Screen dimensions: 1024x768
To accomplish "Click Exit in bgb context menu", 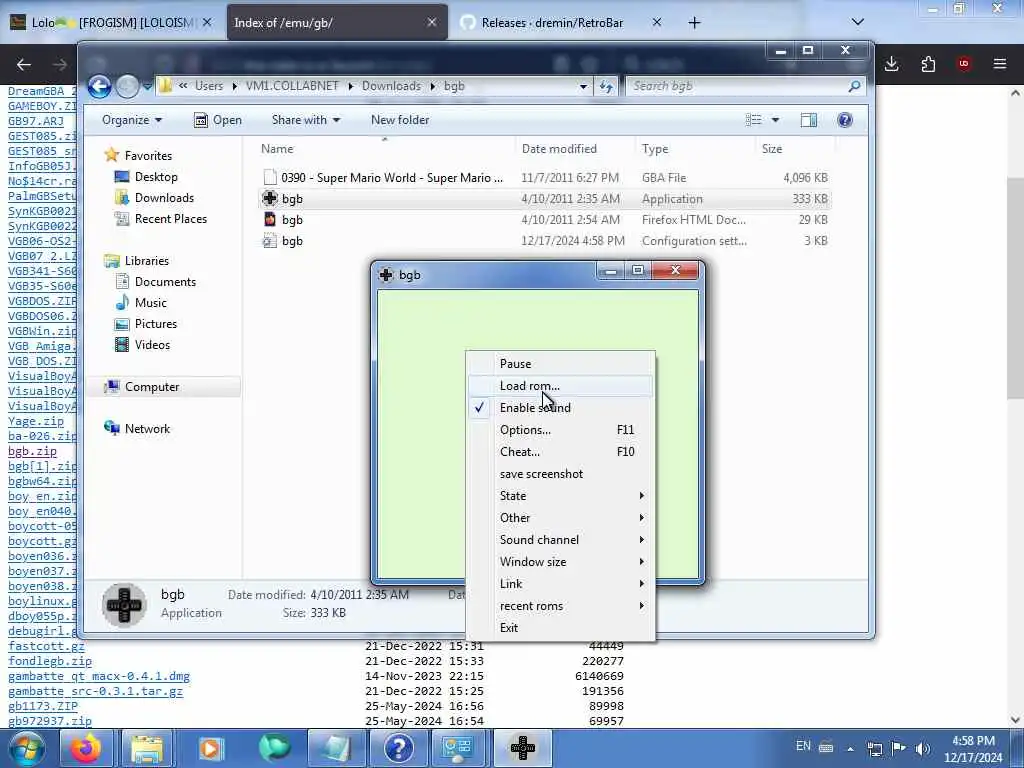I will click(560, 628).
